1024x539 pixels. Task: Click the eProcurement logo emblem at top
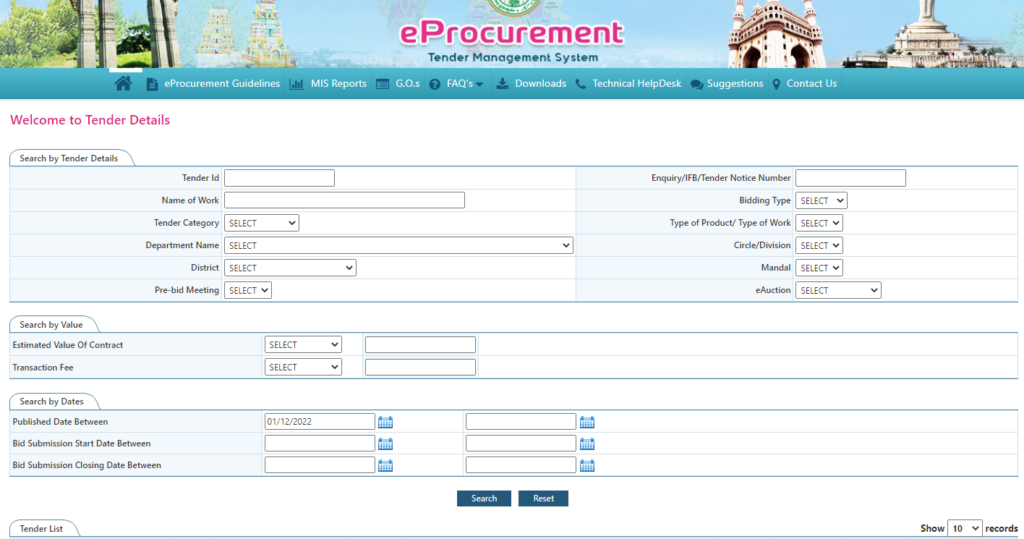(x=511, y=8)
